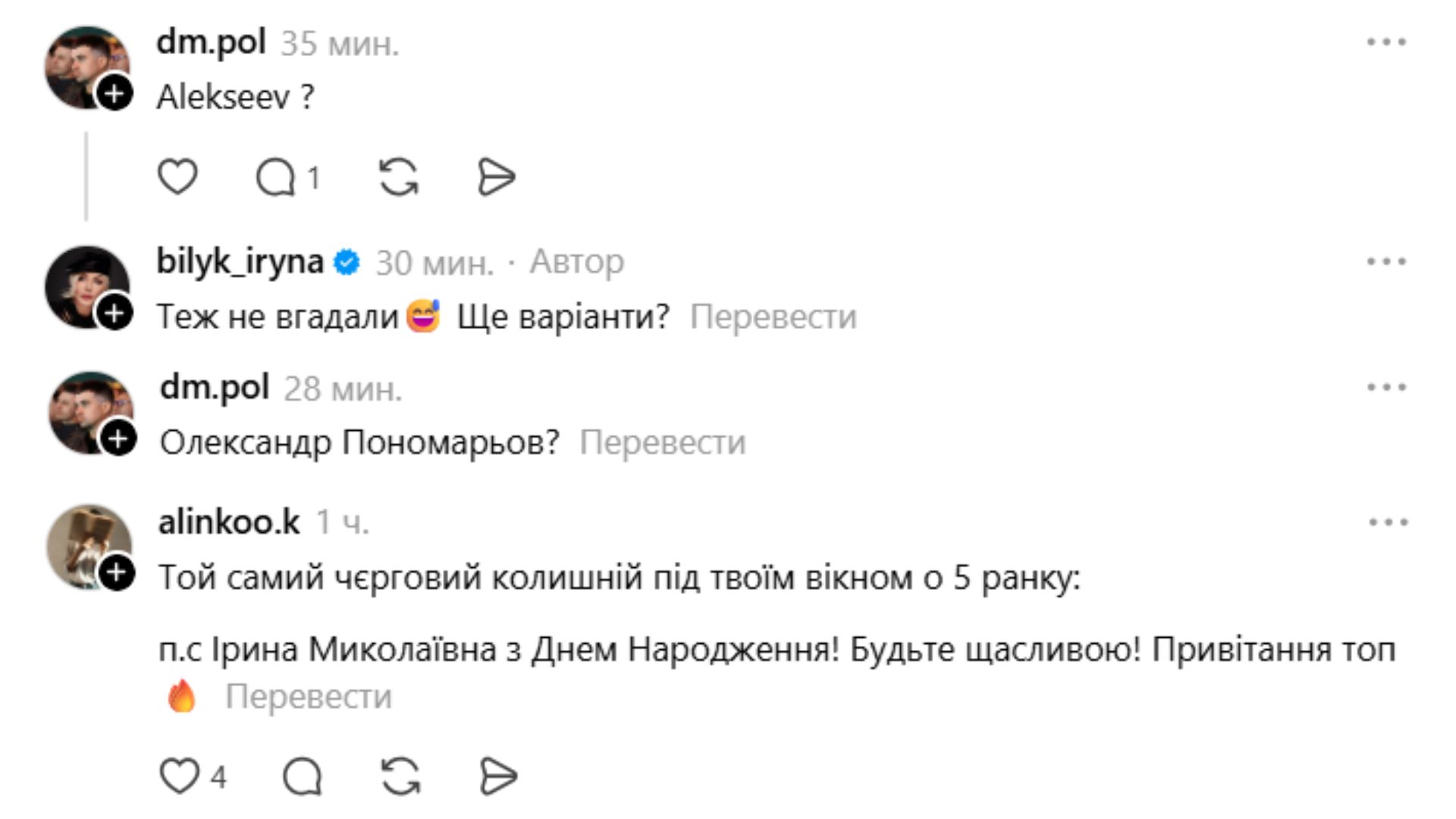
Task: Repost alinkoo.k's birthday comment
Action: (x=400, y=777)
